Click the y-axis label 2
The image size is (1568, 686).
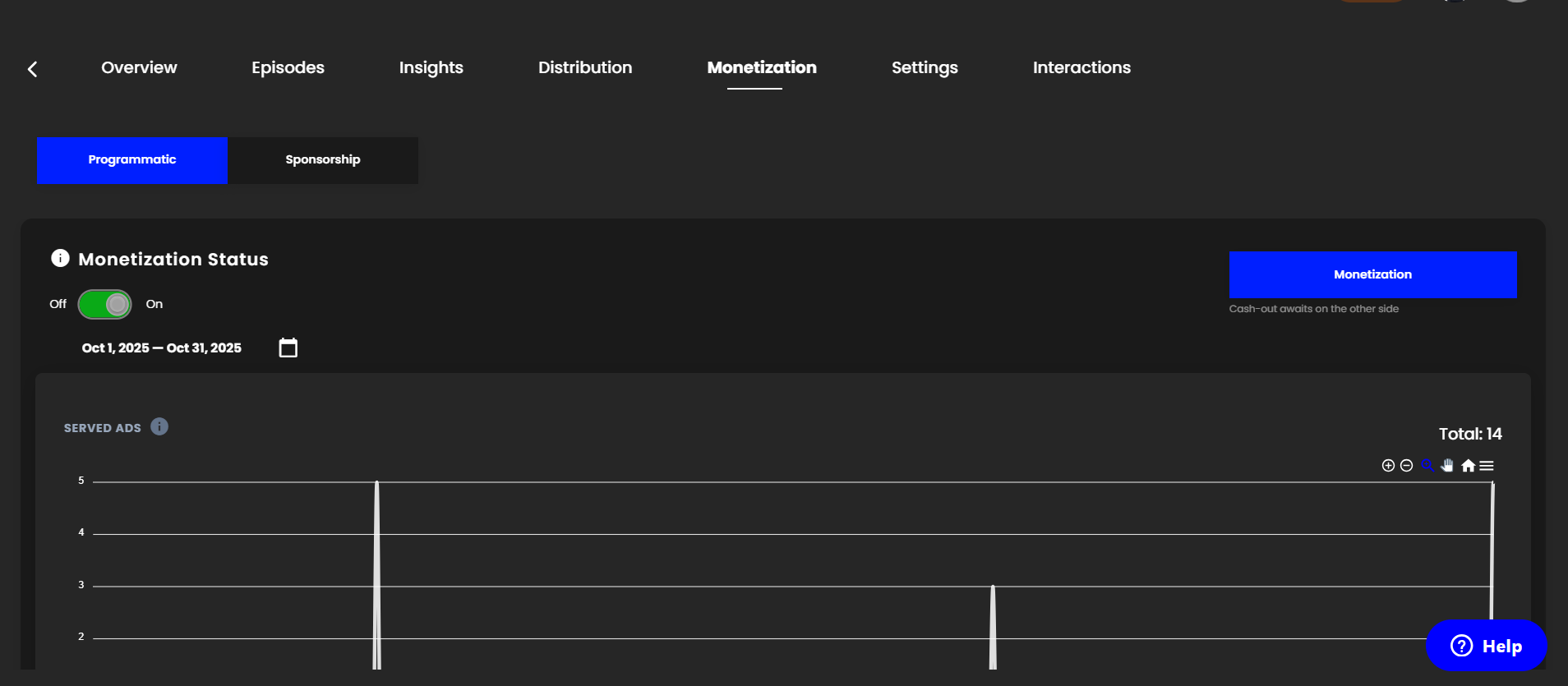pos(81,637)
